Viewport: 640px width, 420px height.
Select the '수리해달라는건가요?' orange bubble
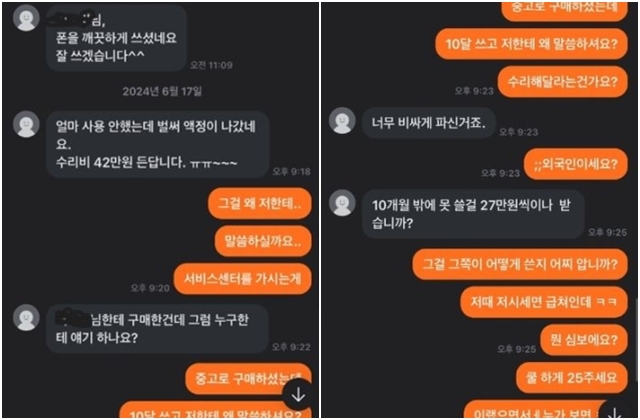pos(562,82)
